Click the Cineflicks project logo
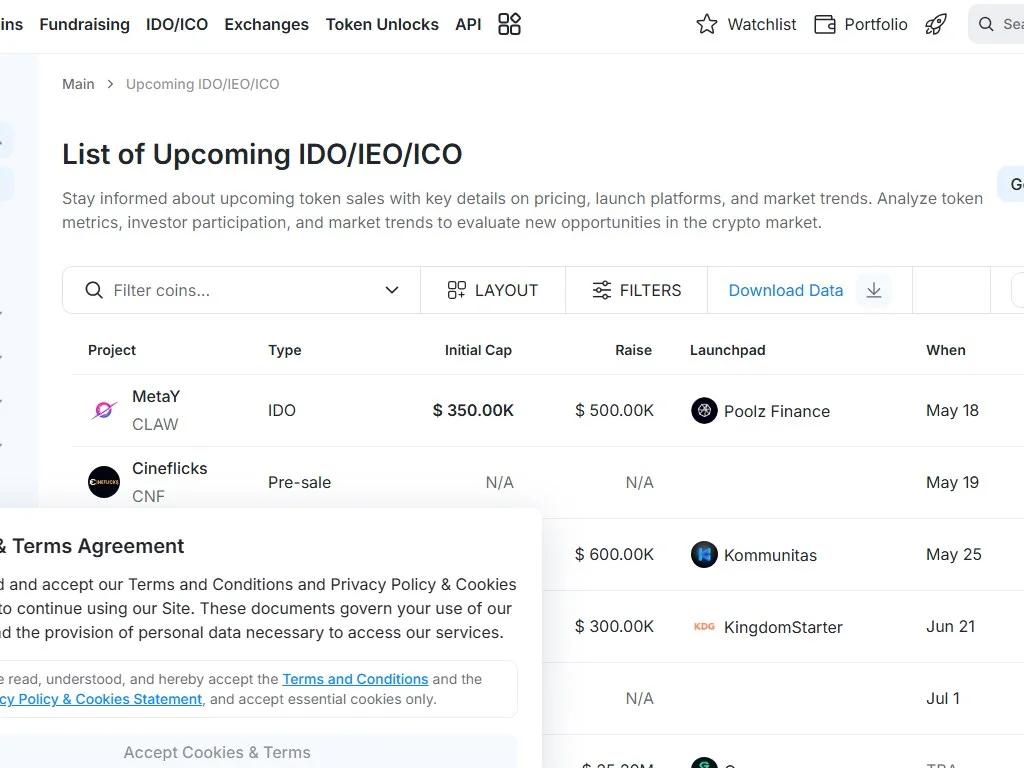This screenshot has width=1024, height=768. click(x=104, y=482)
